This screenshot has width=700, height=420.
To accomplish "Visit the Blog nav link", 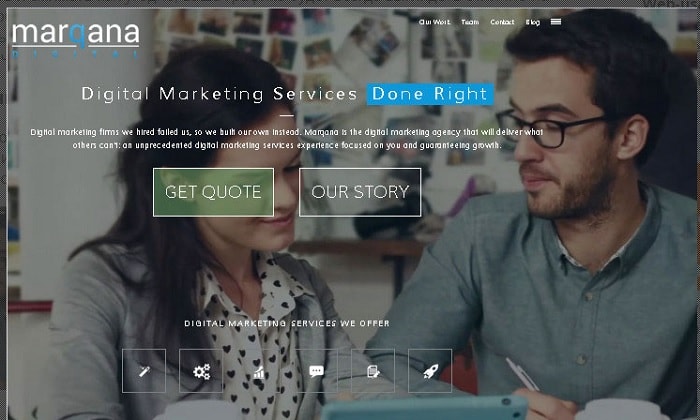I will click(533, 22).
